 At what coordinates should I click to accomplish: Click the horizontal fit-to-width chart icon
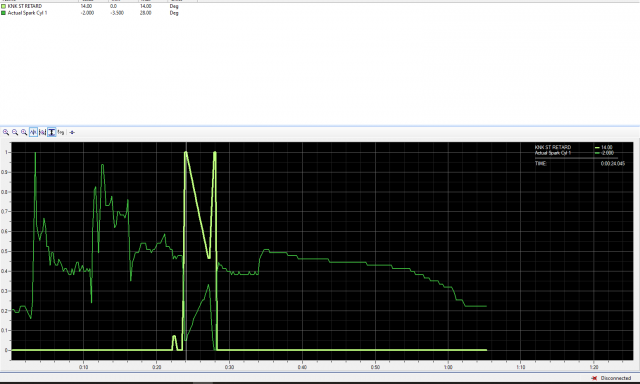pos(42,132)
